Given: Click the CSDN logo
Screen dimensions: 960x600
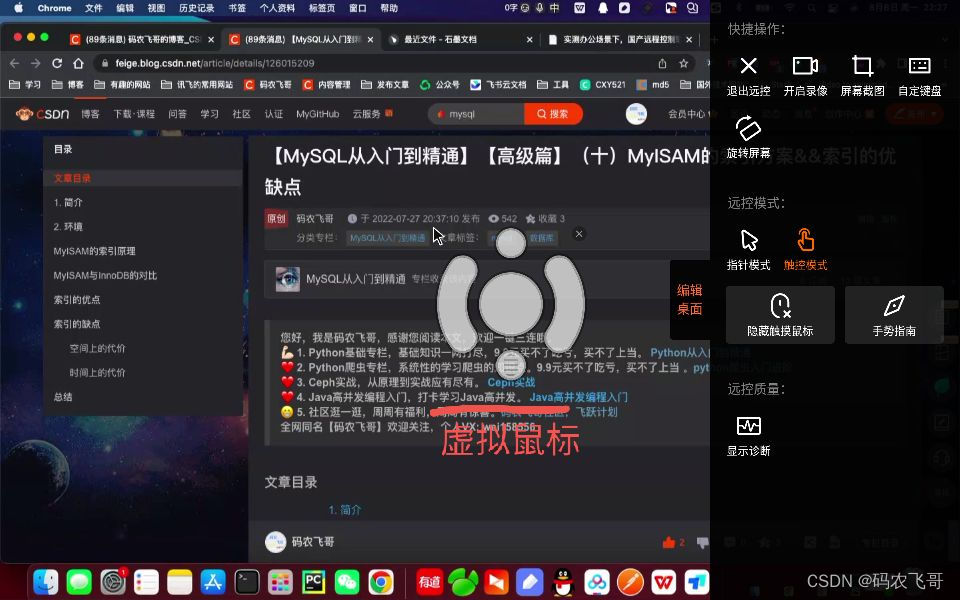Looking at the screenshot, I should click(42, 114).
